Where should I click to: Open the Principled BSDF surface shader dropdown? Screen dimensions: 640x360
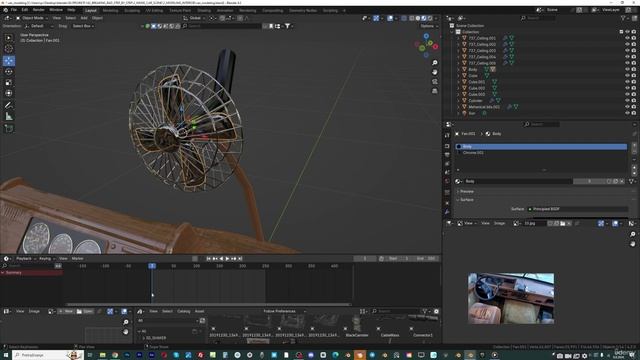pos(578,209)
